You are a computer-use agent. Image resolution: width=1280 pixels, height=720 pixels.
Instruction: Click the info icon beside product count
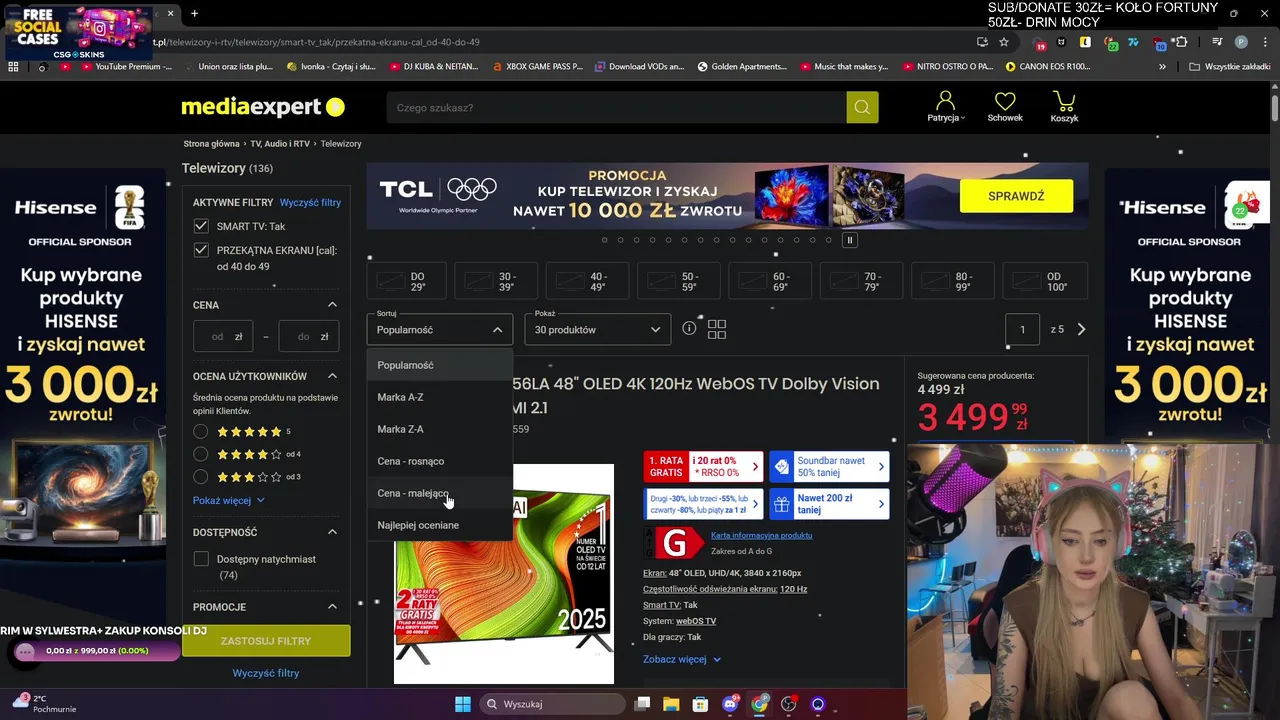click(689, 328)
